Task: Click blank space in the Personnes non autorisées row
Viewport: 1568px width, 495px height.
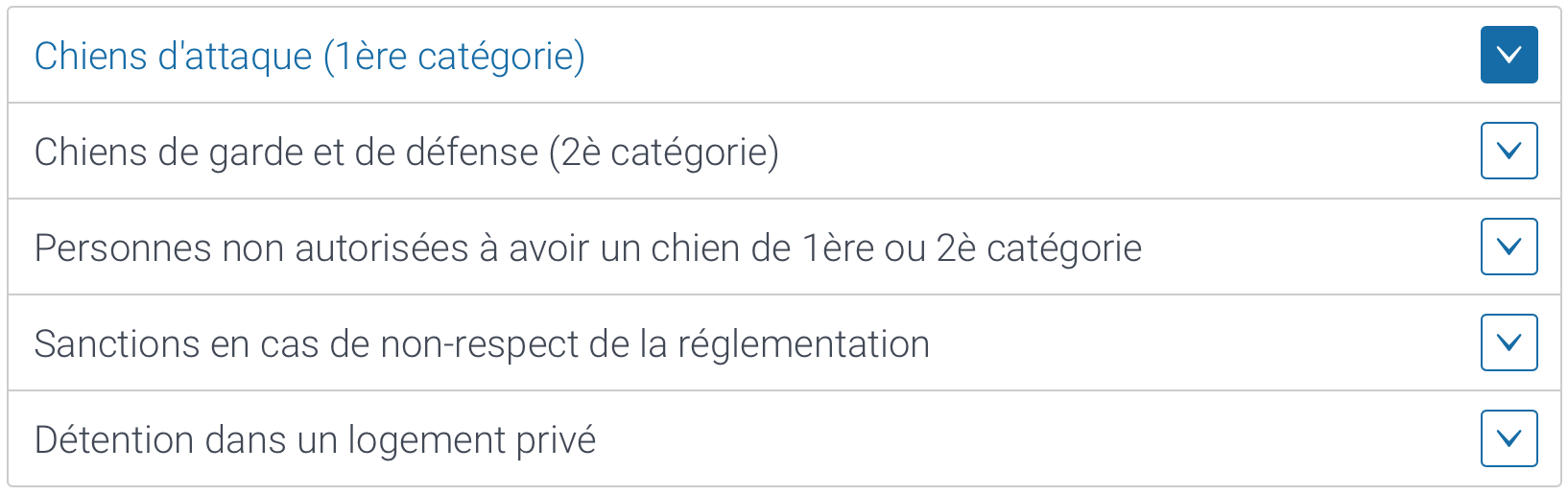Action: 1310,247
